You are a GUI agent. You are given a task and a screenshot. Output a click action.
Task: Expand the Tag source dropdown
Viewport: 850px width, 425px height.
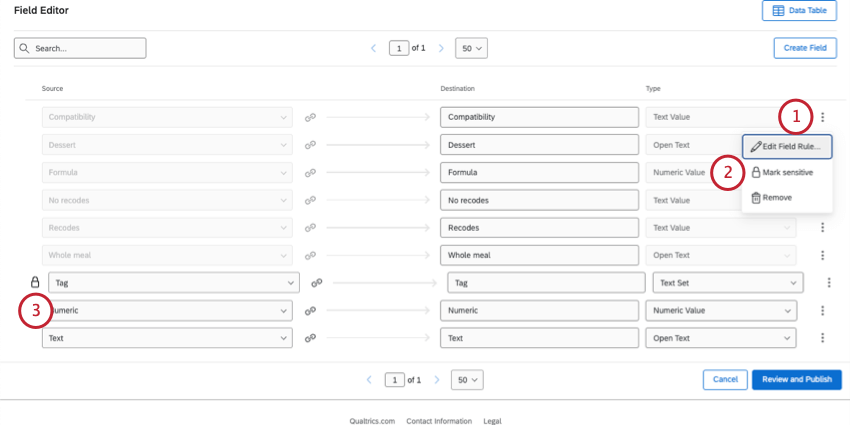[173, 283]
